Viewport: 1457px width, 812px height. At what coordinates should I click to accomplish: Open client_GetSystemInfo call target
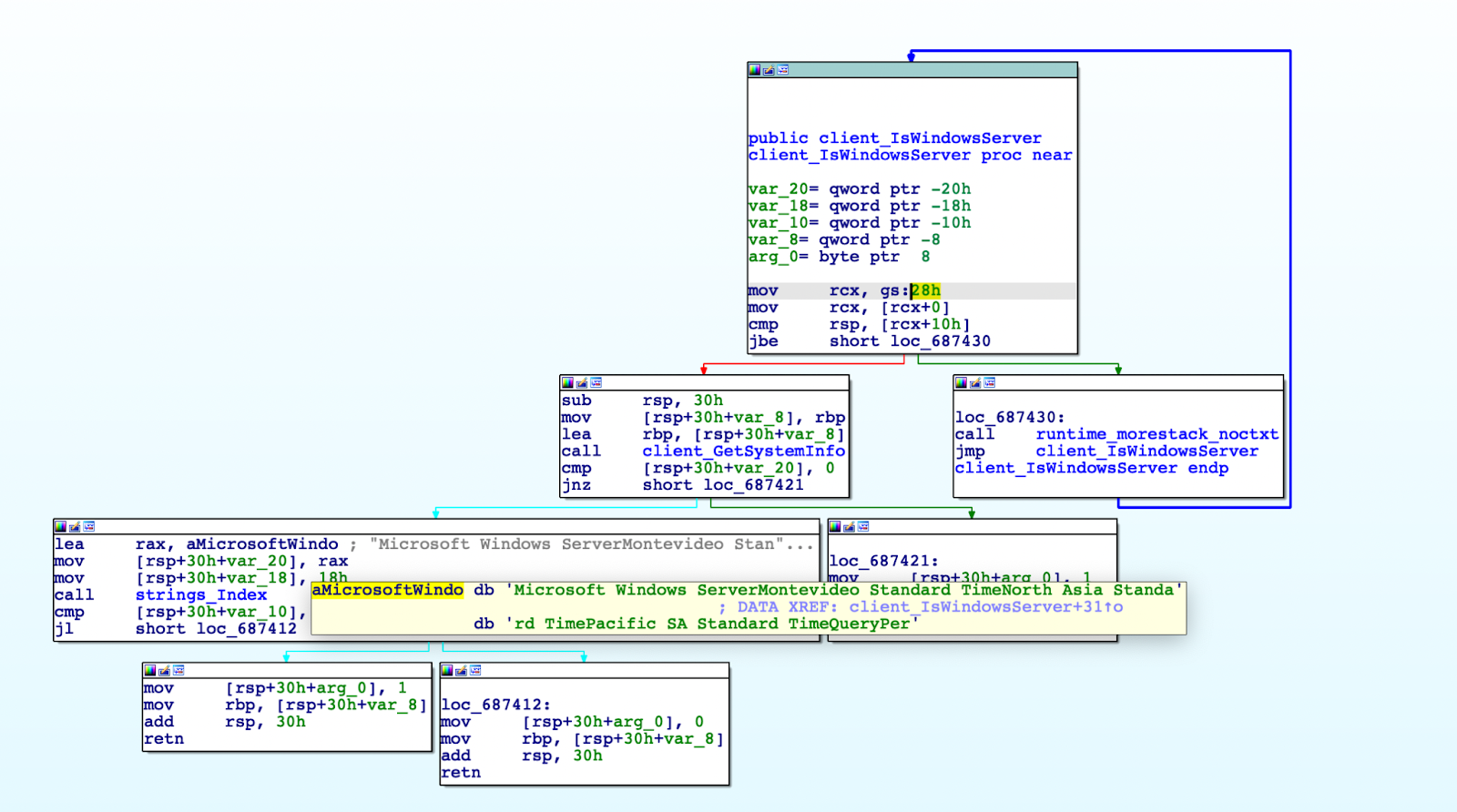743,452
